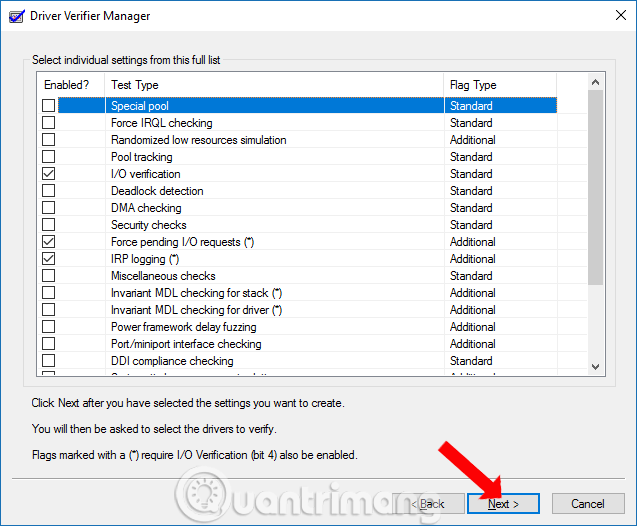Sort by the Enabled? column header

point(71,85)
